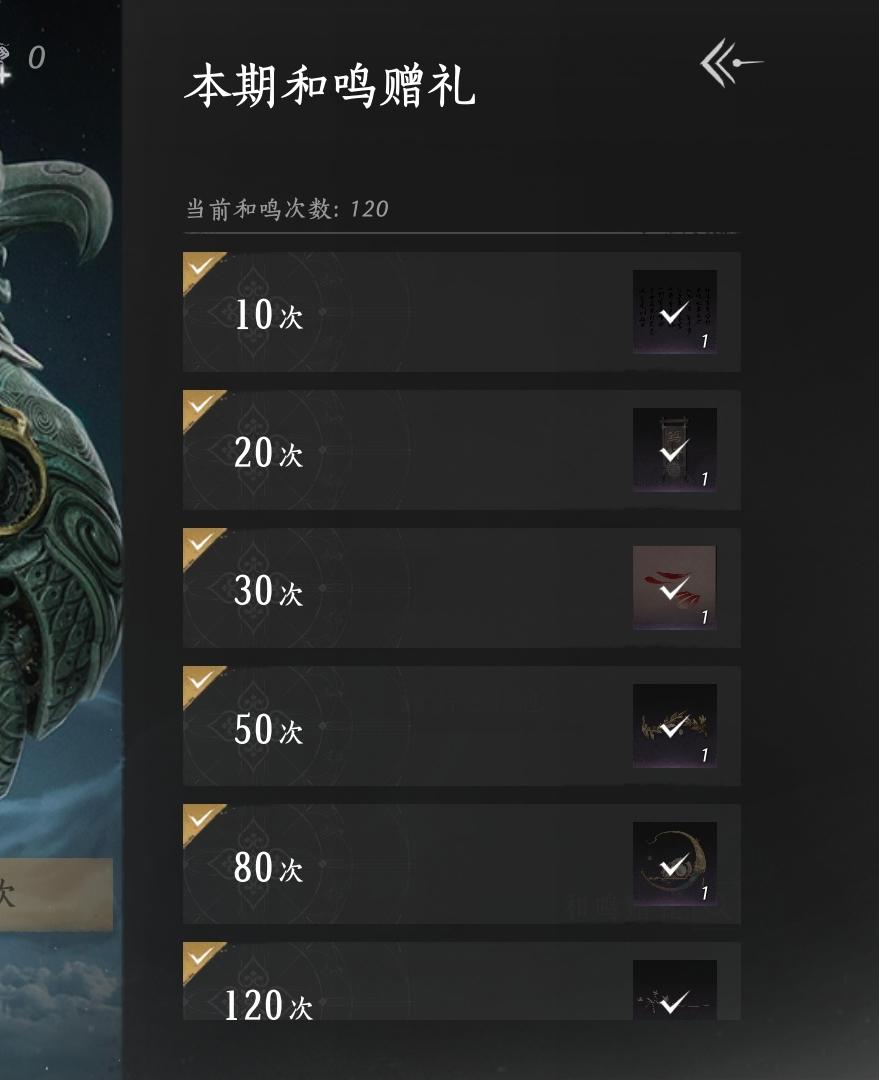Click the gold checkmark badge on 10次 row
Image resolution: width=879 pixels, height=1080 pixels.
click(x=203, y=270)
